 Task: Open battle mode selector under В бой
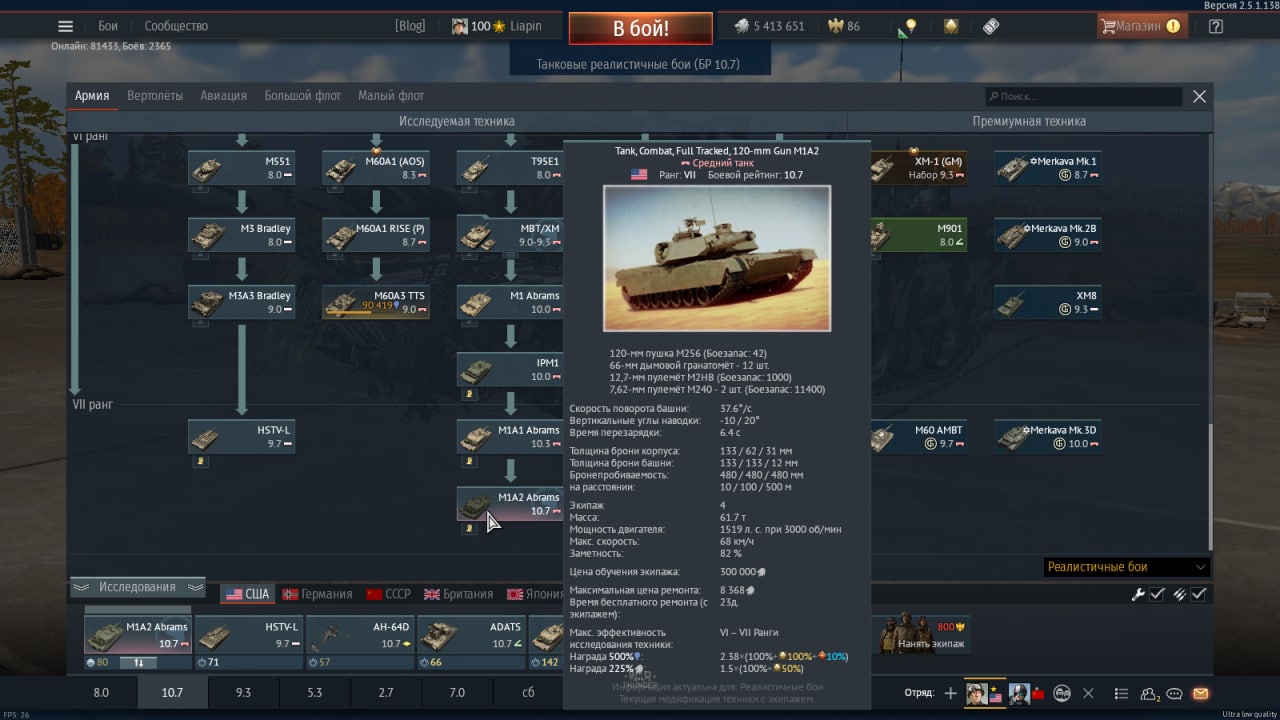point(638,64)
